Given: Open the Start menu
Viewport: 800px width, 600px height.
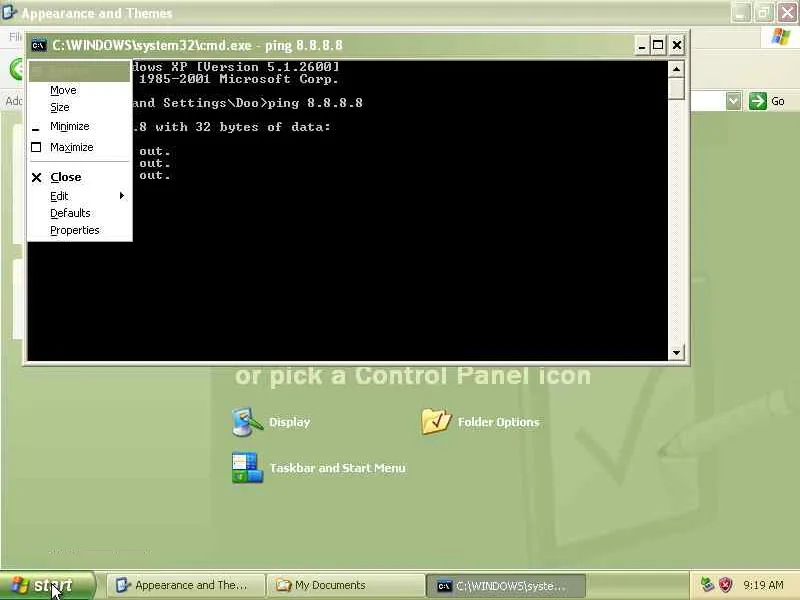Looking at the screenshot, I should click(47, 585).
